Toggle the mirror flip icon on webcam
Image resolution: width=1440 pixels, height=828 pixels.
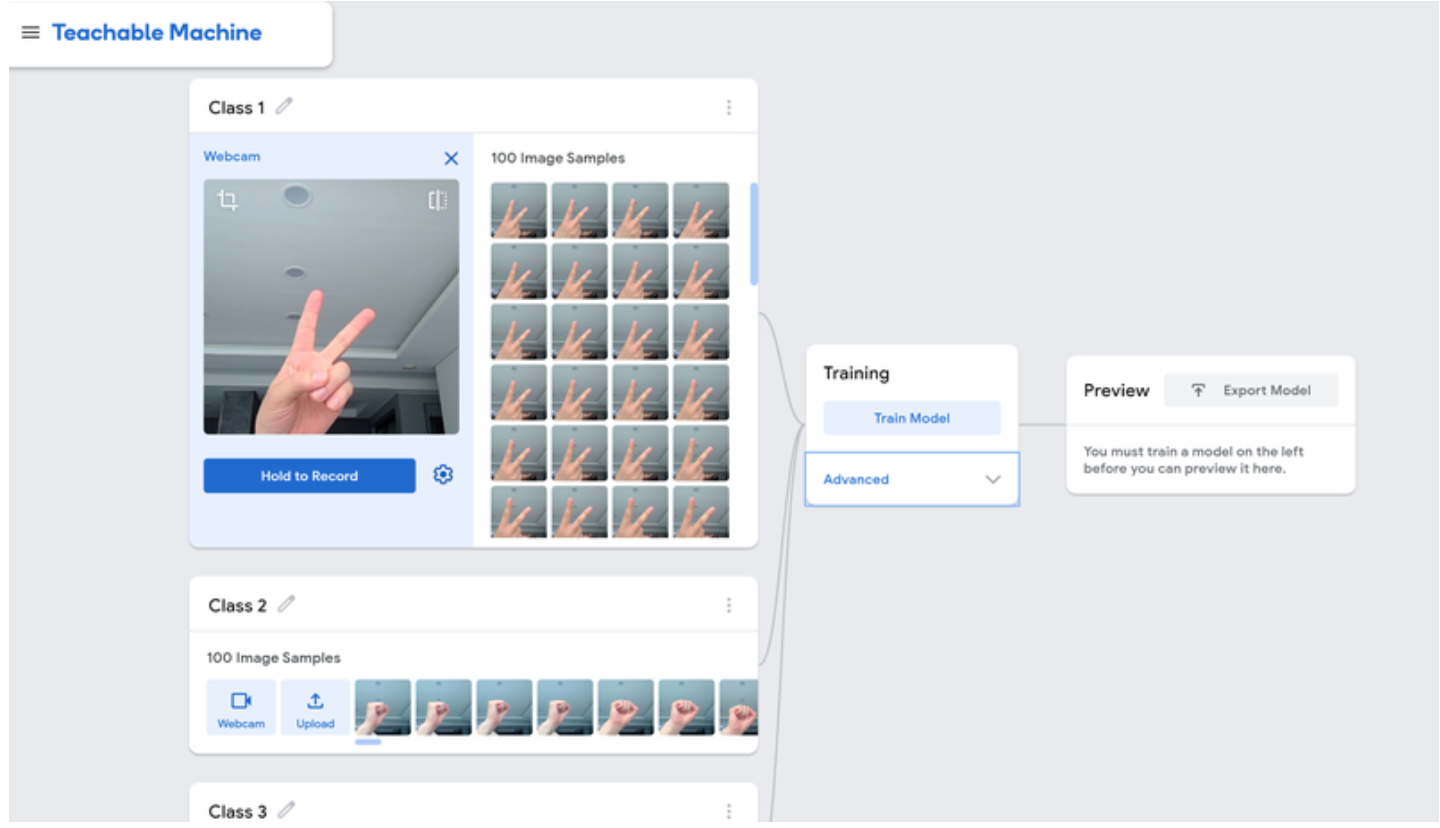tap(437, 201)
